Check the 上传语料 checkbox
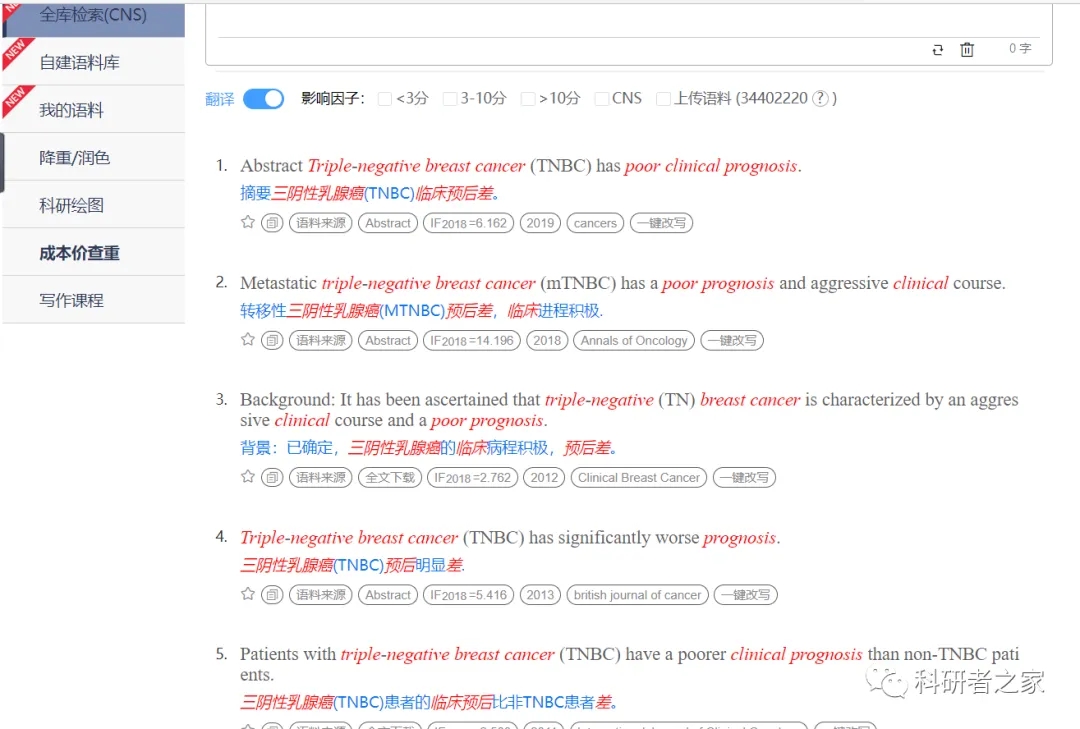 pos(663,99)
